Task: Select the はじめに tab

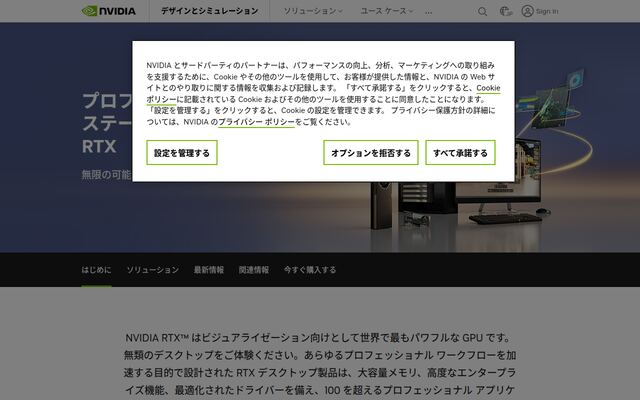Action: tap(96, 270)
